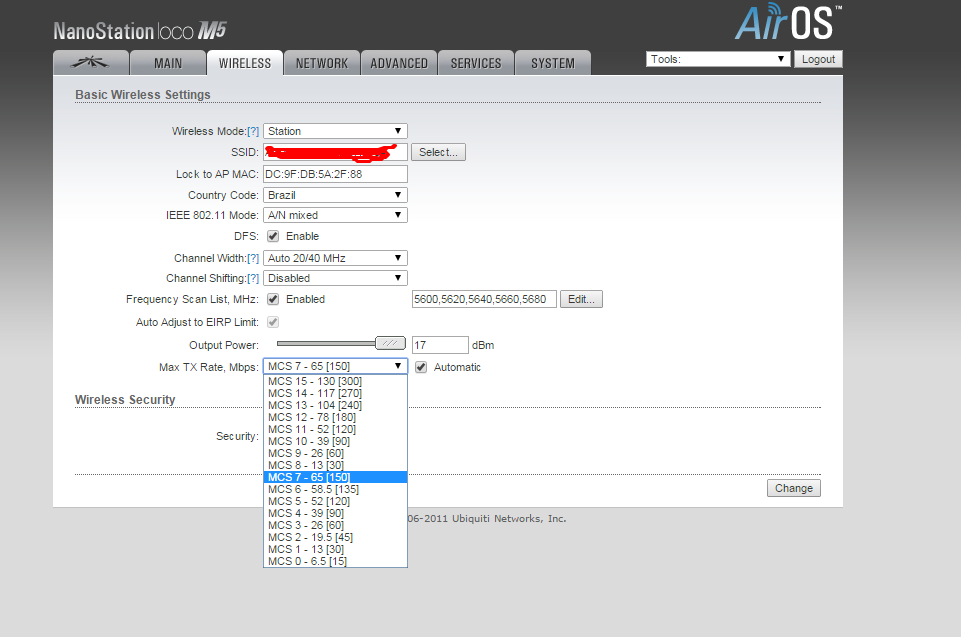The image size is (961, 637).
Task: Open the Channel Width dropdown
Action: (x=335, y=258)
